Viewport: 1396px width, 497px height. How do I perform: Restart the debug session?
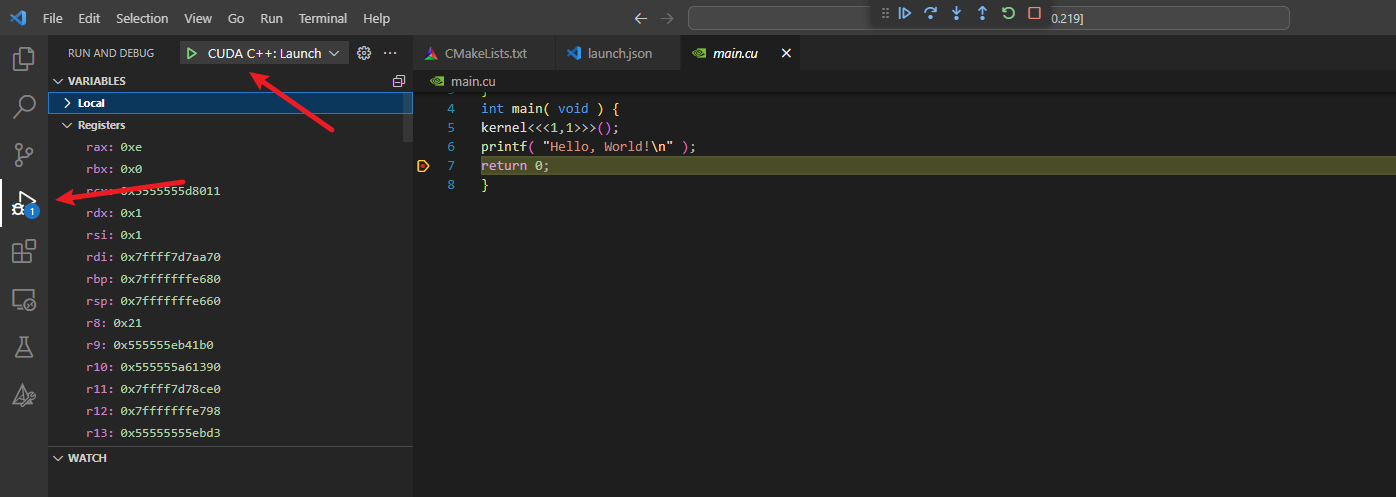pos(1008,13)
